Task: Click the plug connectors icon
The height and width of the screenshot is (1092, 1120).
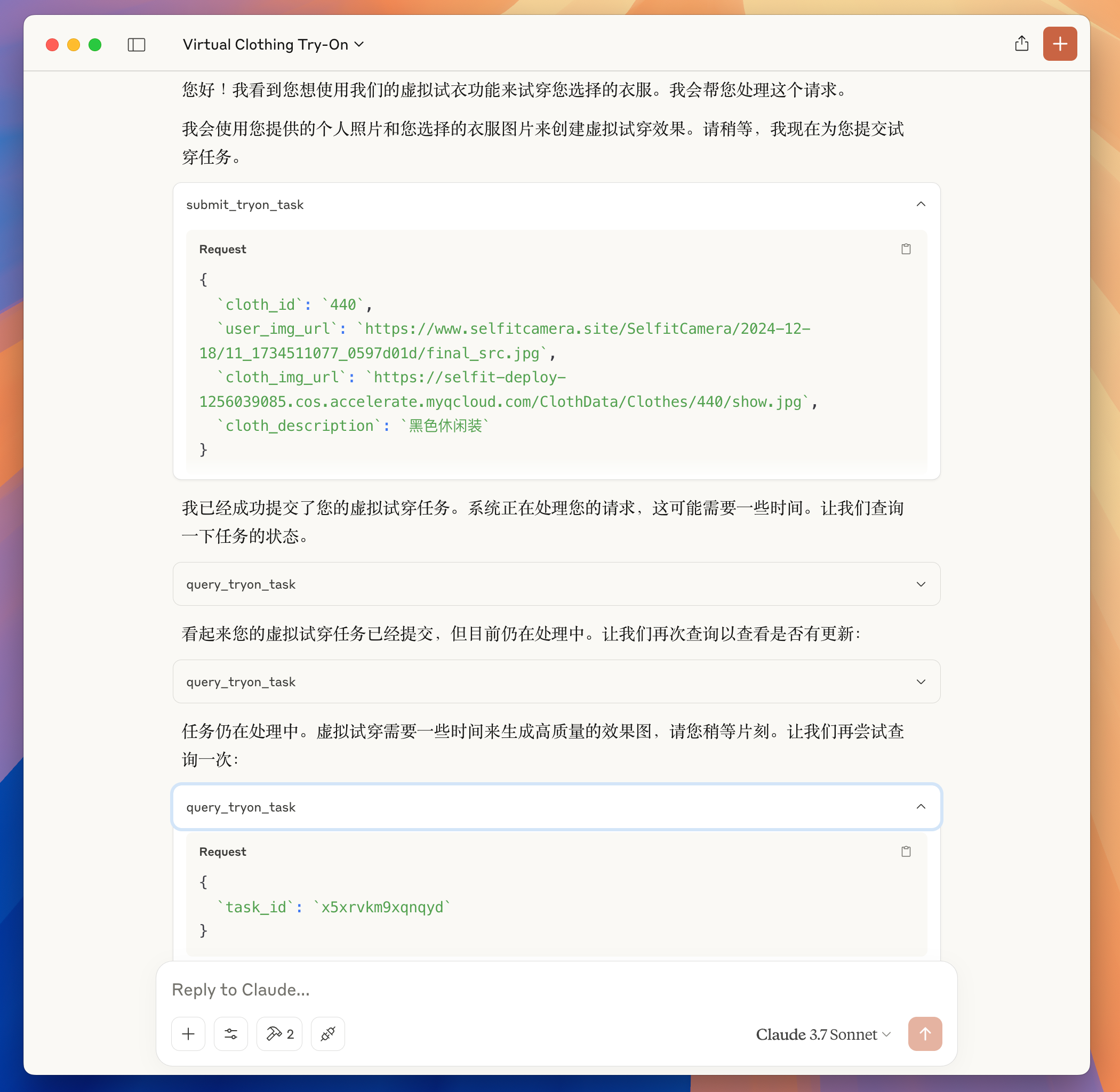Action: (327, 1033)
